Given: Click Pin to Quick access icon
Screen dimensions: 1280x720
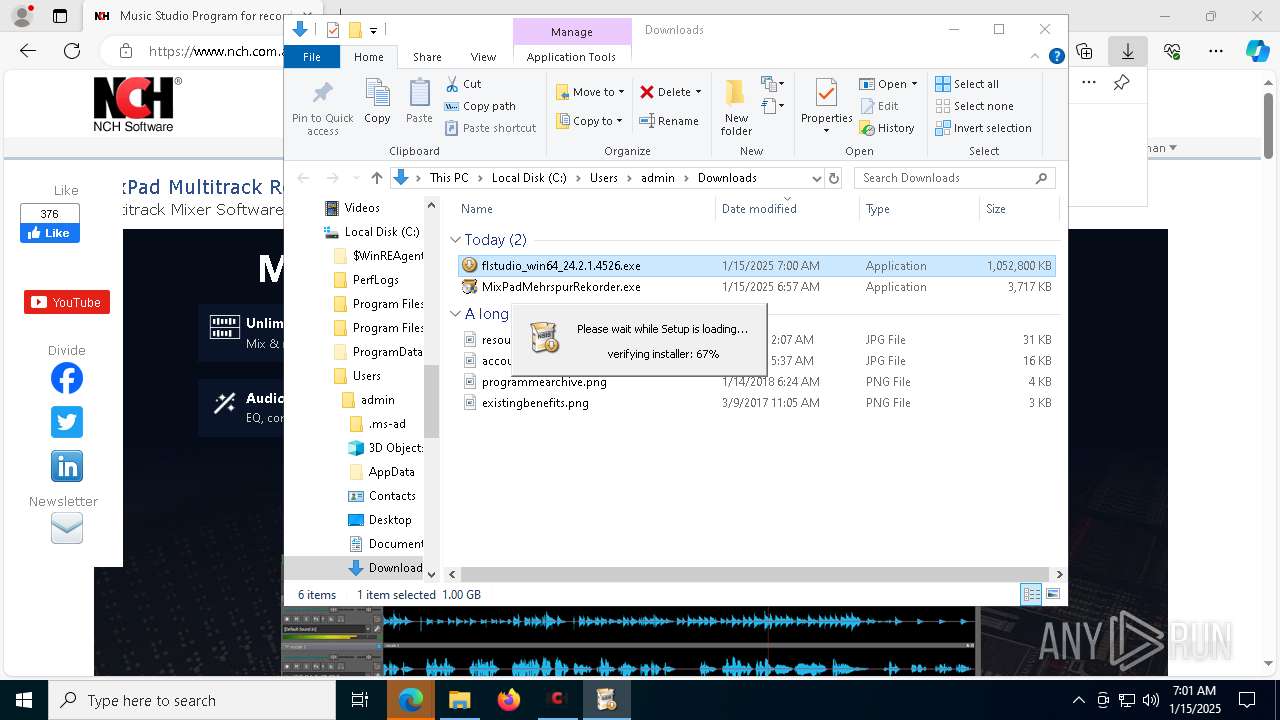Looking at the screenshot, I should point(322,107).
